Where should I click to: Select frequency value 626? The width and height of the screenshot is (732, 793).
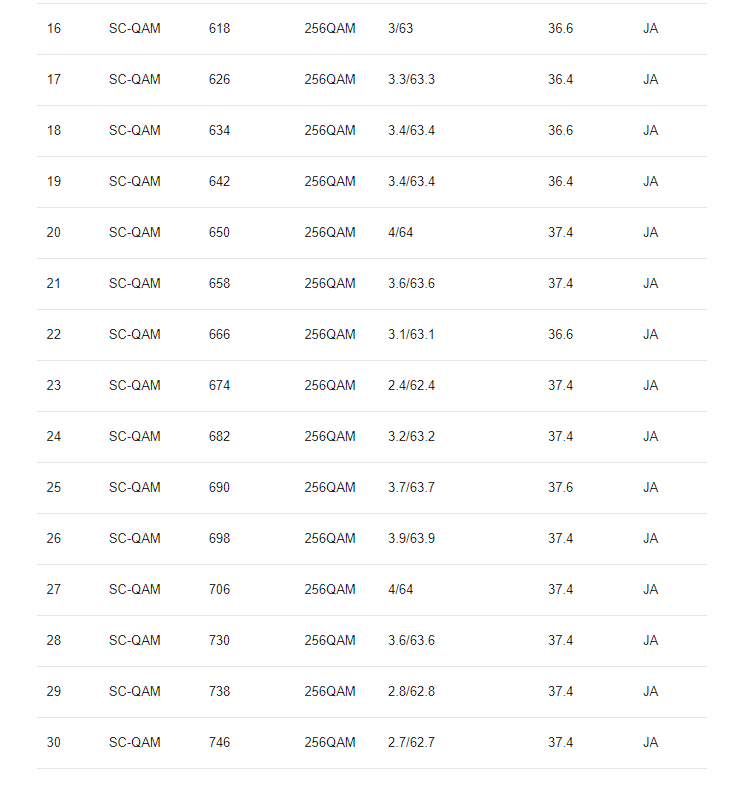(219, 79)
